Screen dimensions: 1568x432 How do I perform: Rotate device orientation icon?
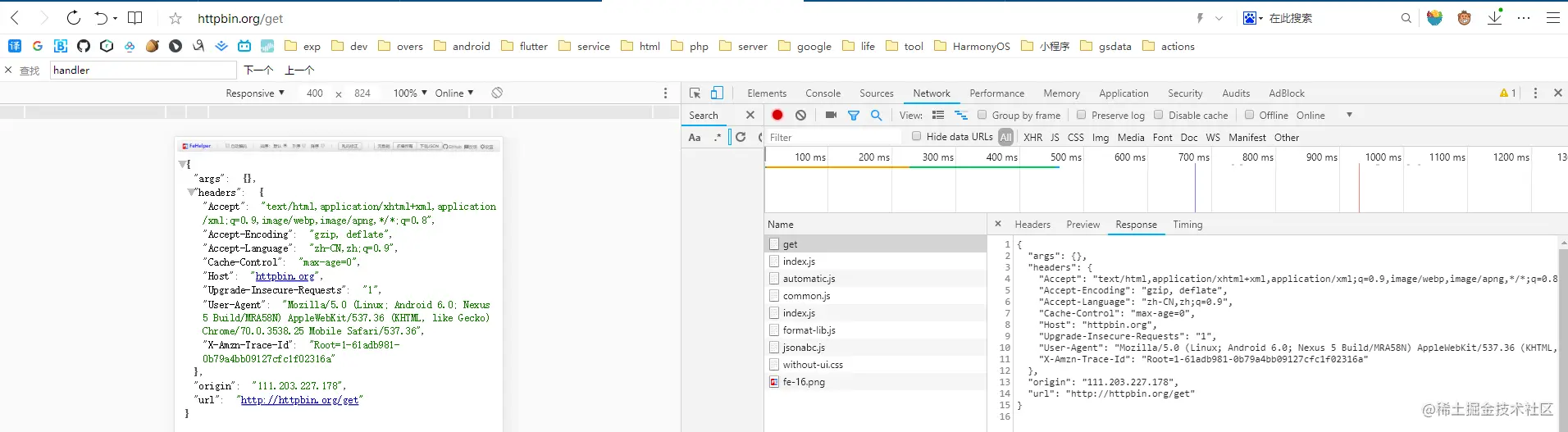(497, 93)
